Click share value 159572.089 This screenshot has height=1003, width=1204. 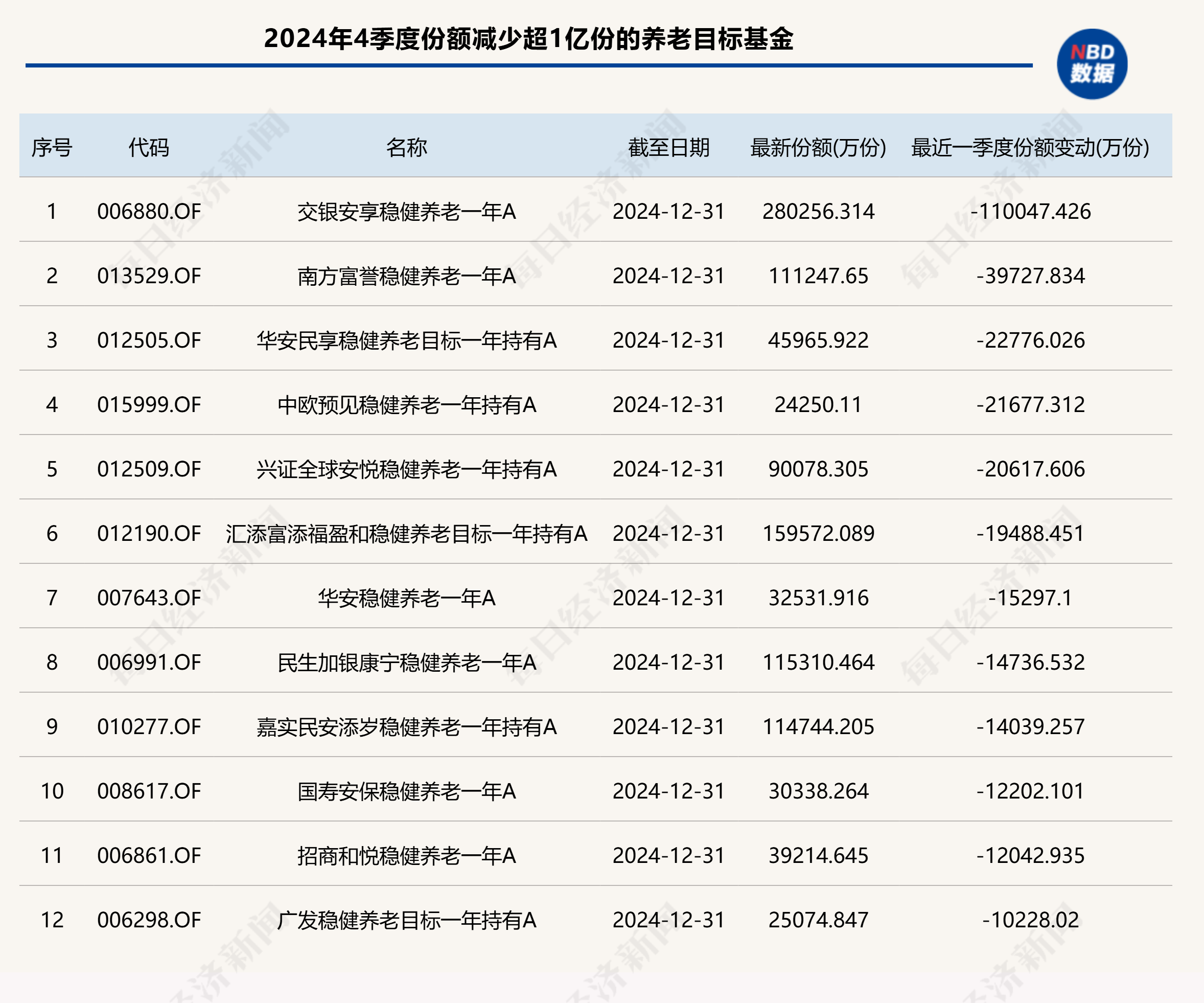818,533
